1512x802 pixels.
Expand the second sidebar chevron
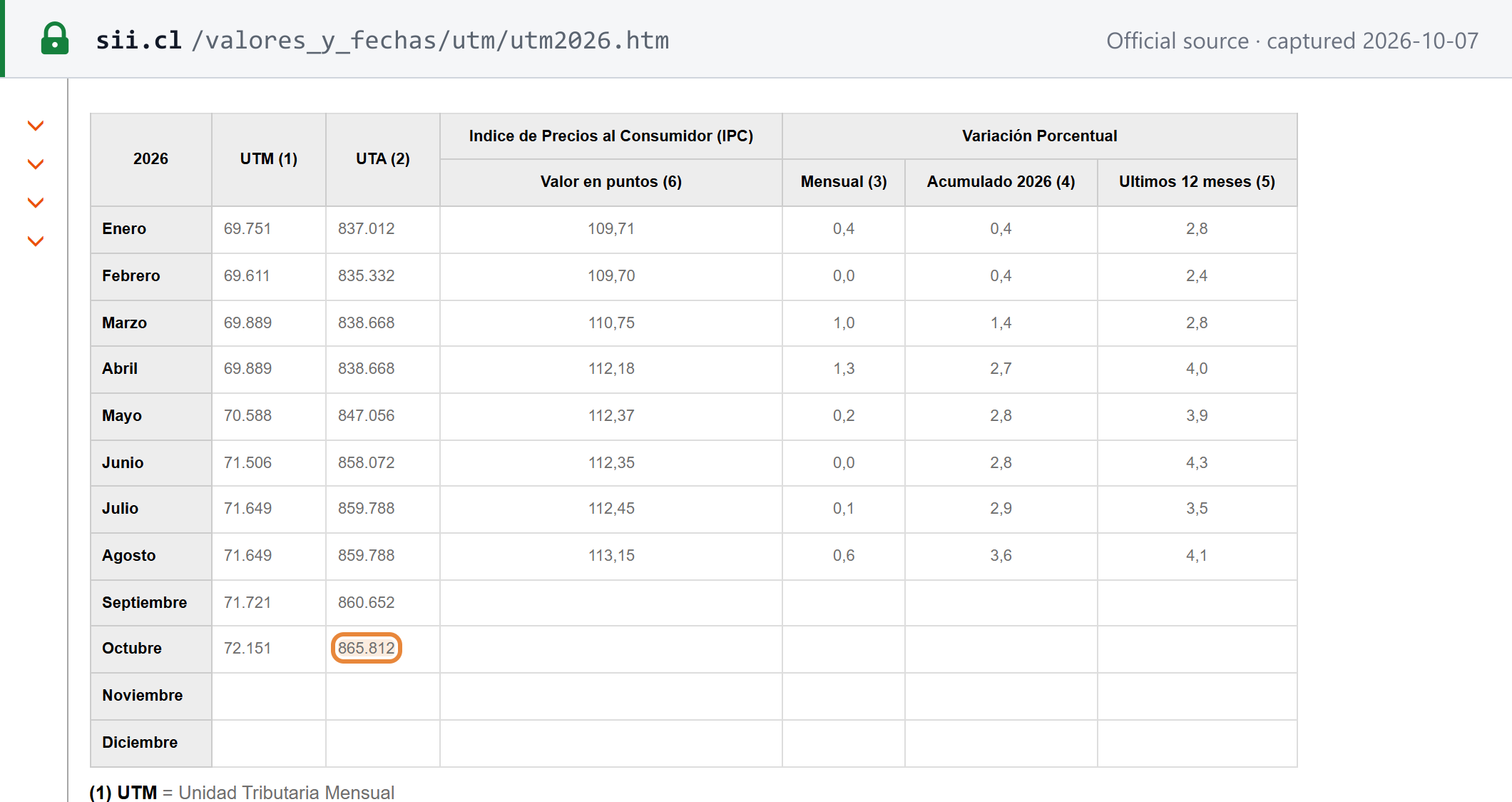click(36, 165)
